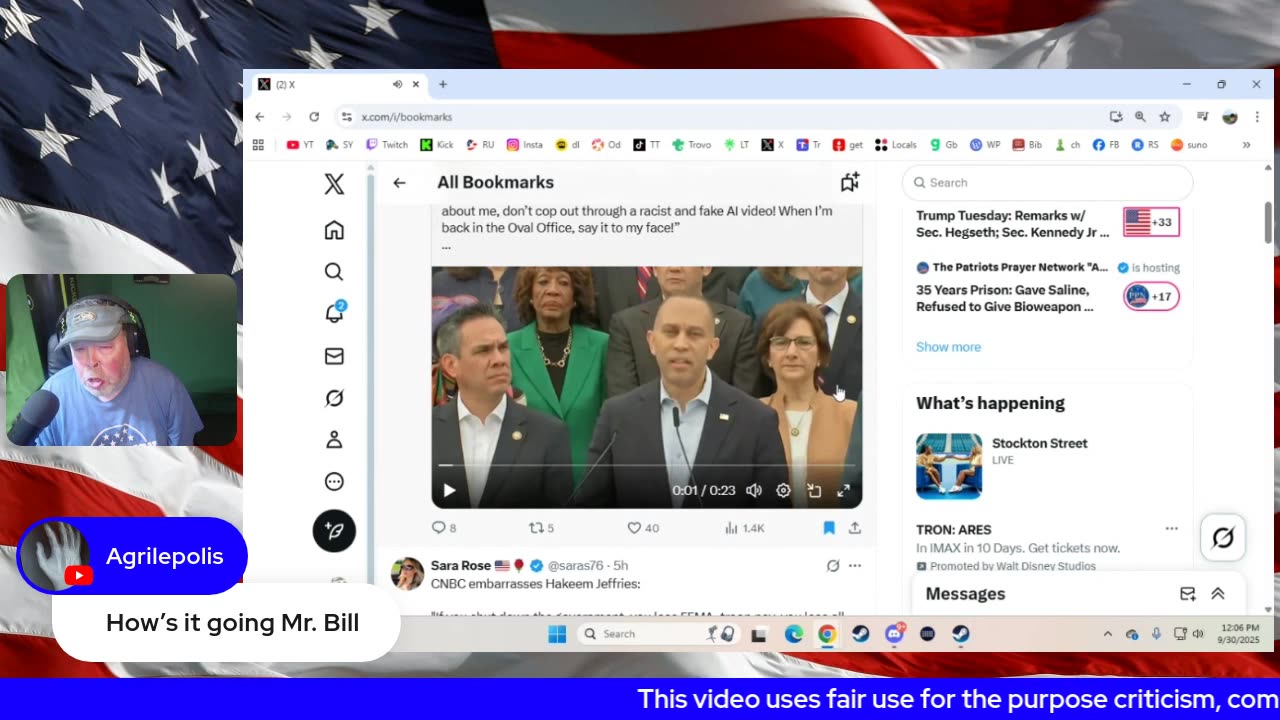Screen dimensions: 1280x720
Task: Open taskbar volume speaker control
Action: (1198, 634)
